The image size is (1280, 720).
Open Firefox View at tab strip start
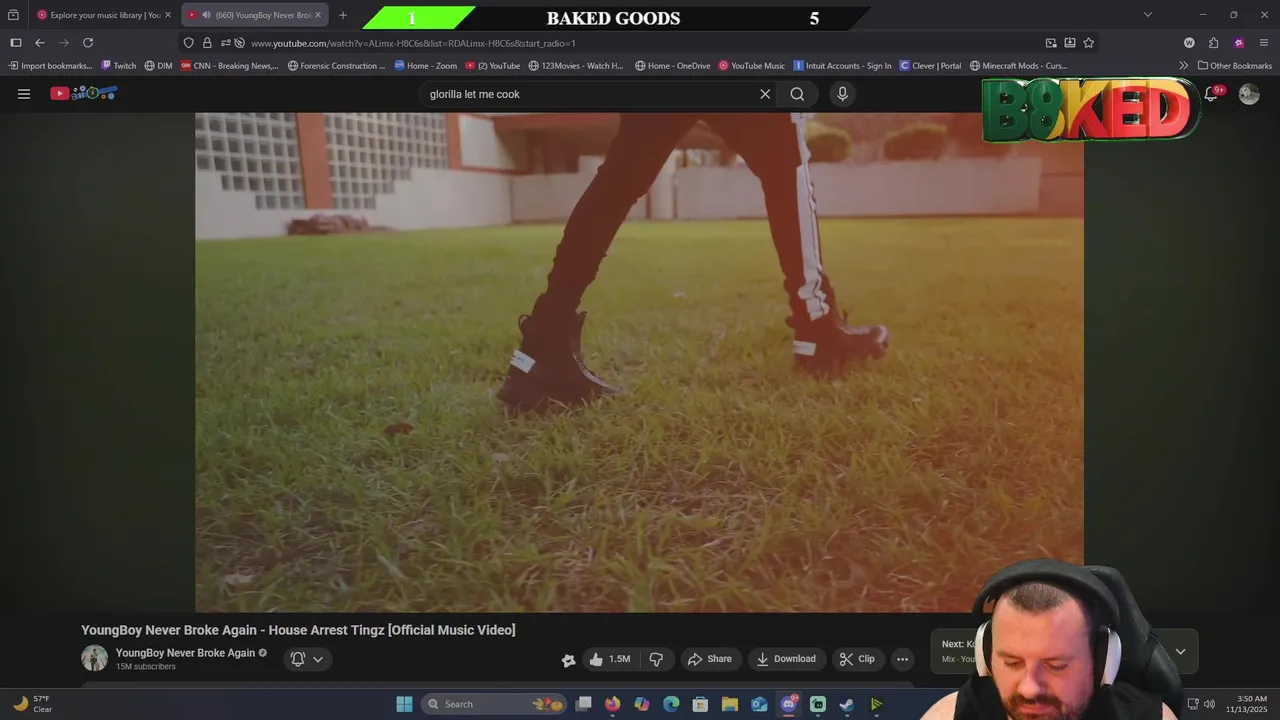(x=13, y=15)
